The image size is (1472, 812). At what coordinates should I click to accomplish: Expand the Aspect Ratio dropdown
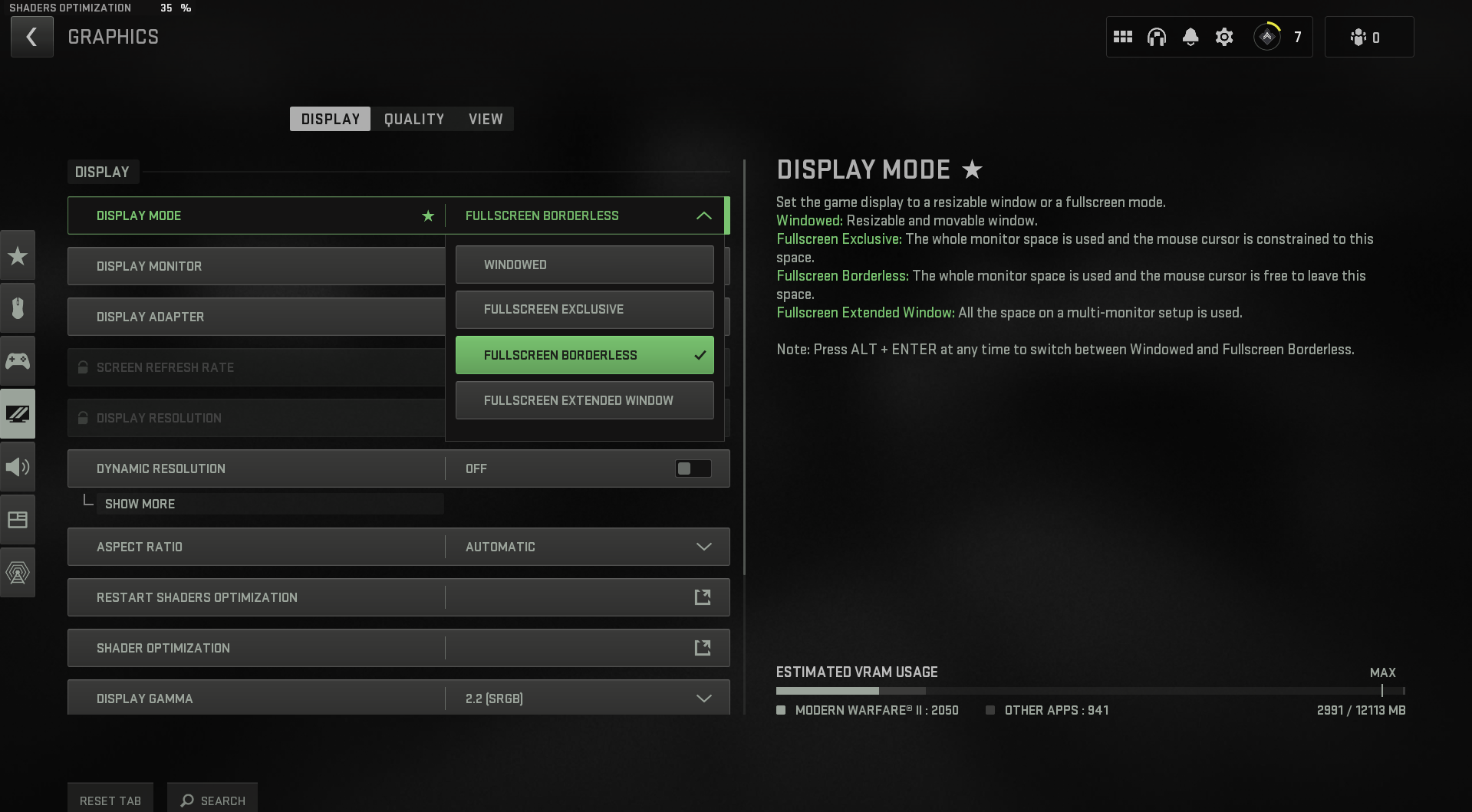703,547
